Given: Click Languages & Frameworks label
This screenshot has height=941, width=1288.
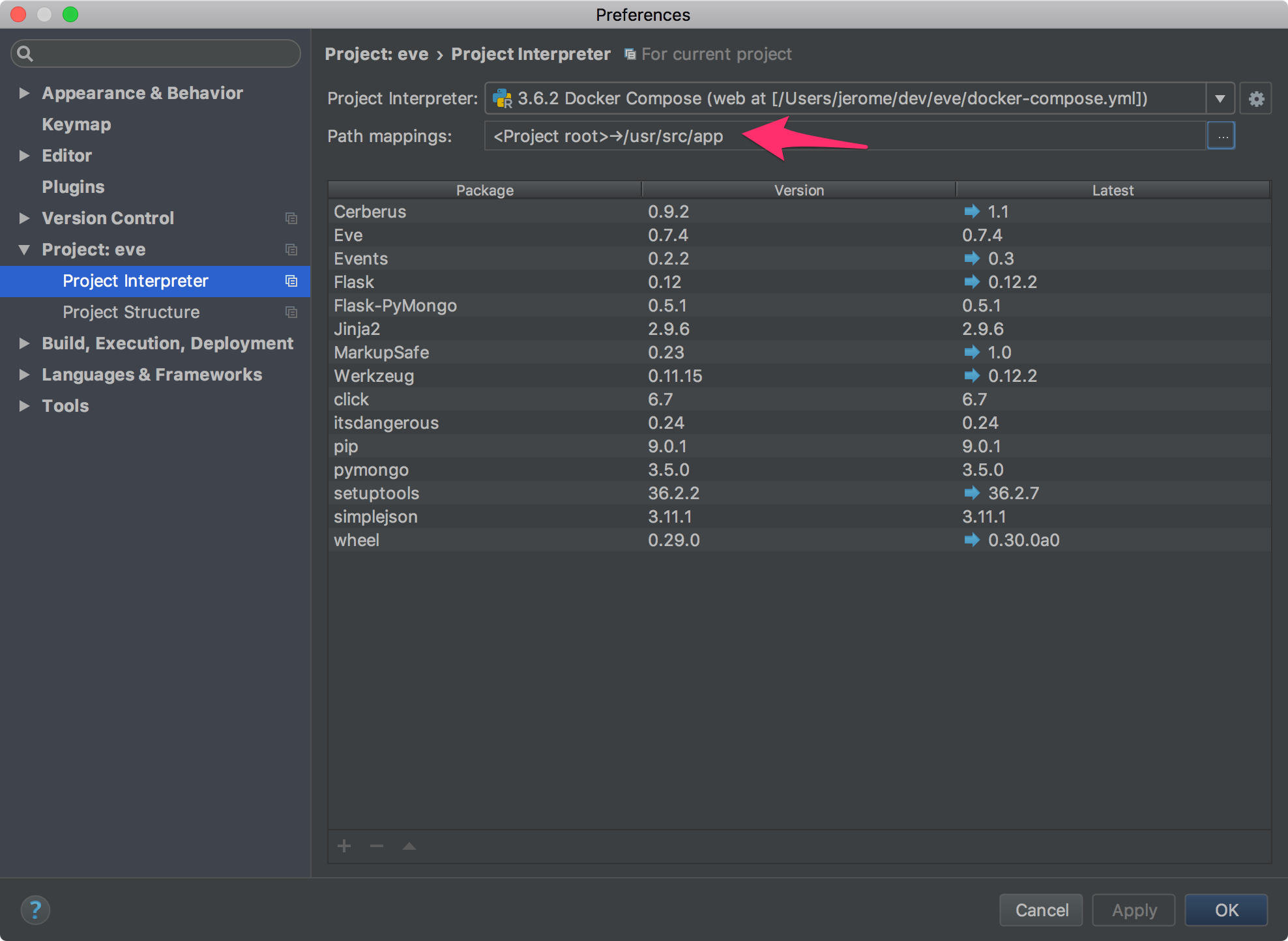Looking at the screenshot, I should [152, 375].
